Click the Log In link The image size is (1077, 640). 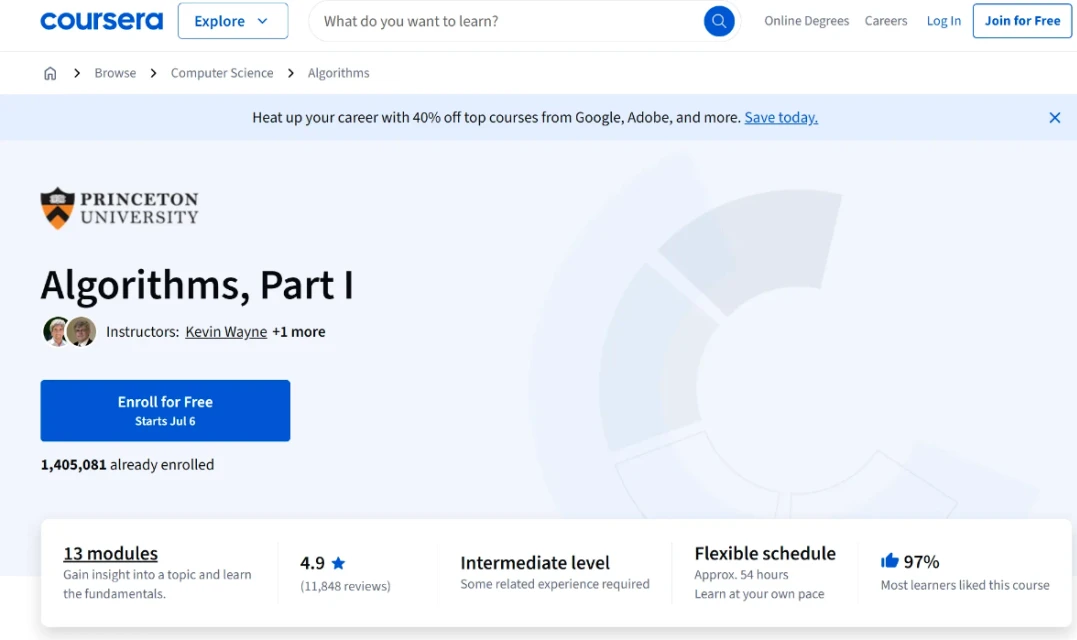point(943,21)
